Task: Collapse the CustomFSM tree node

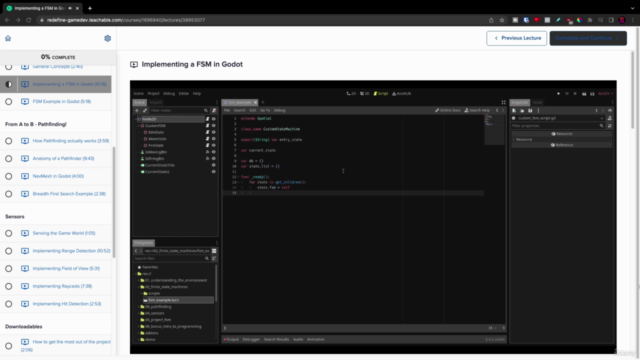Action: click(x=138, y=126)
